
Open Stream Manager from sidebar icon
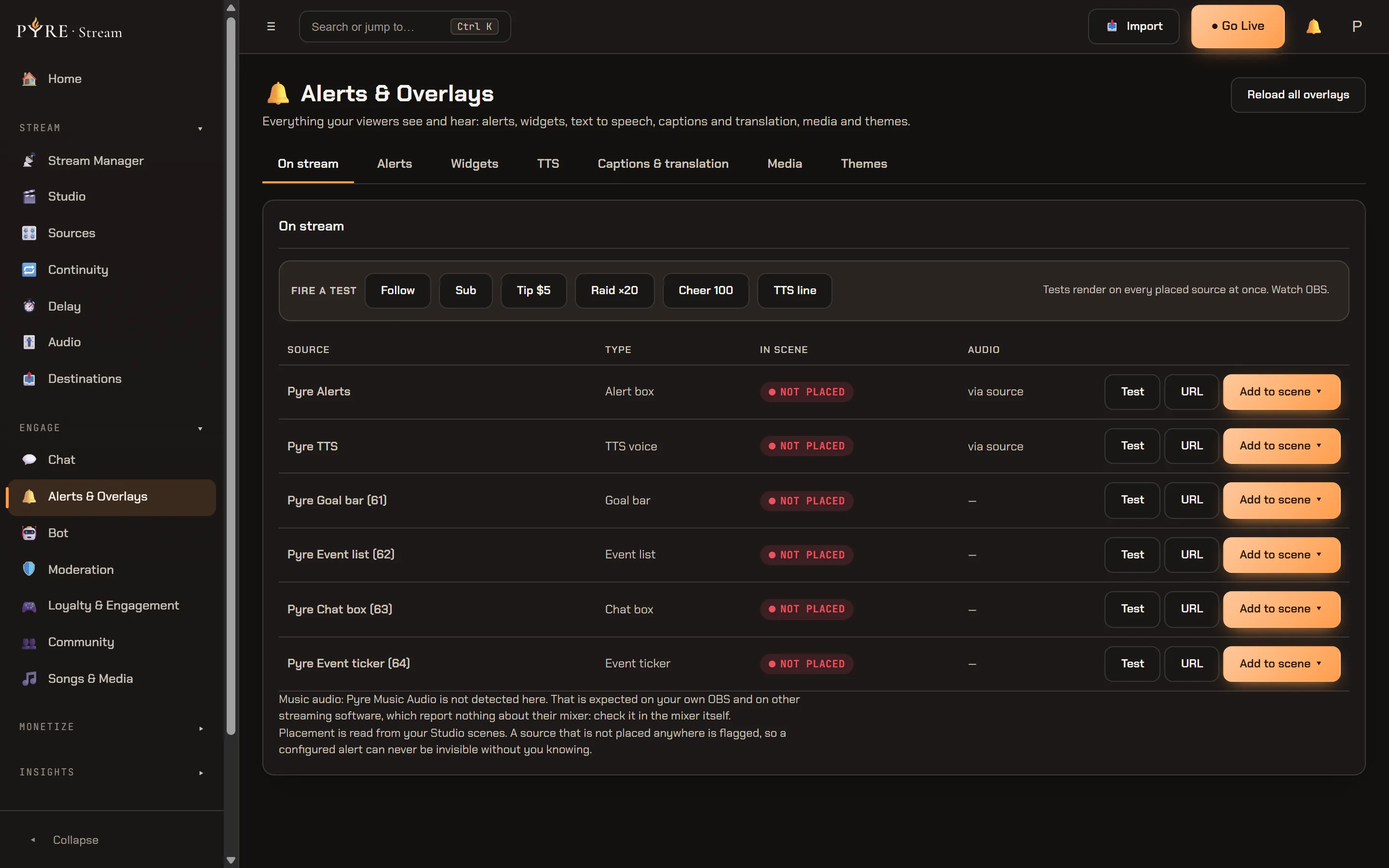point(29,161)
